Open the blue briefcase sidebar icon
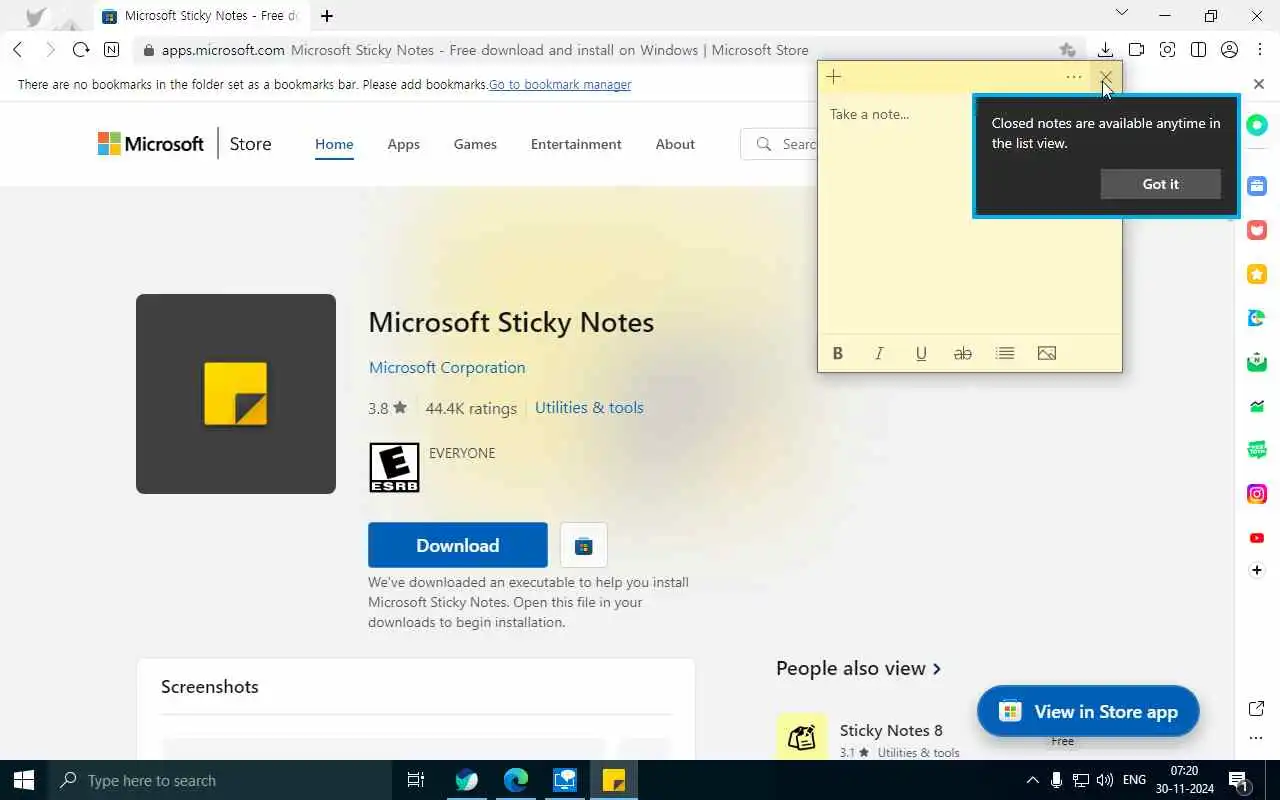Screen dimensions: 1280x800 pos(1257,186)
